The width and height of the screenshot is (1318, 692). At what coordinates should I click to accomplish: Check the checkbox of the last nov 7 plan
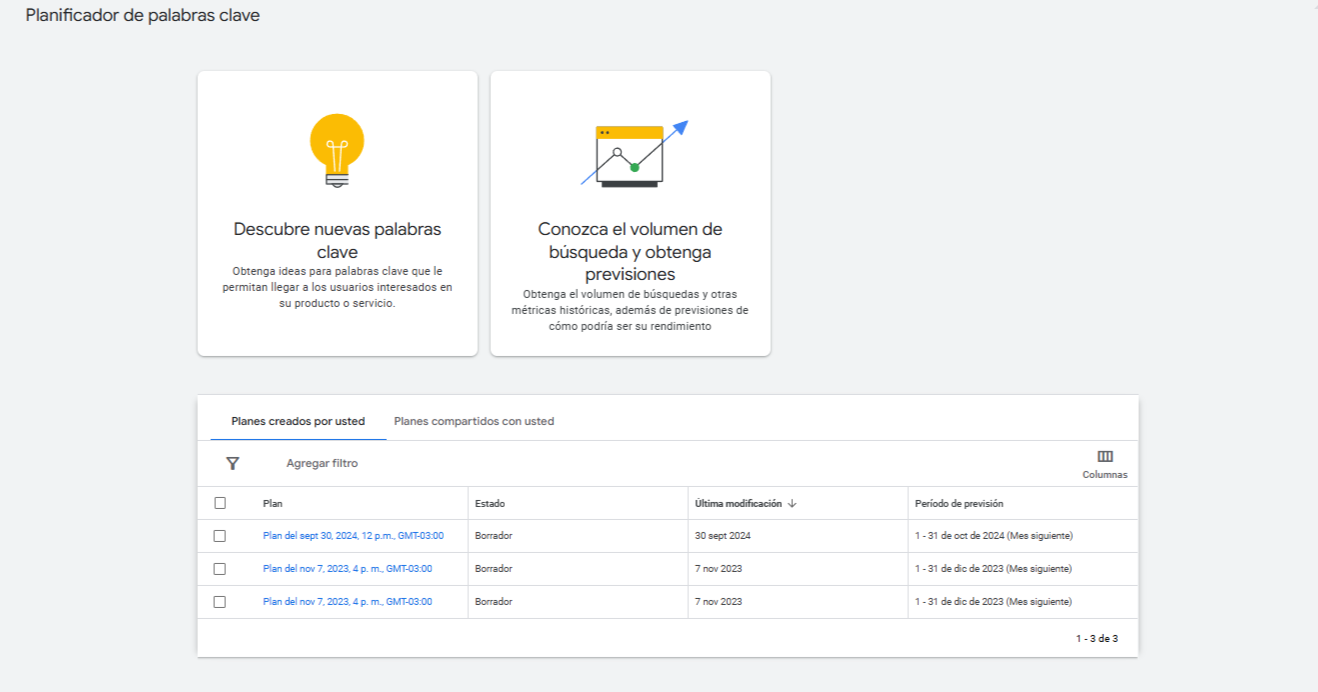click(x=222, y=602)
